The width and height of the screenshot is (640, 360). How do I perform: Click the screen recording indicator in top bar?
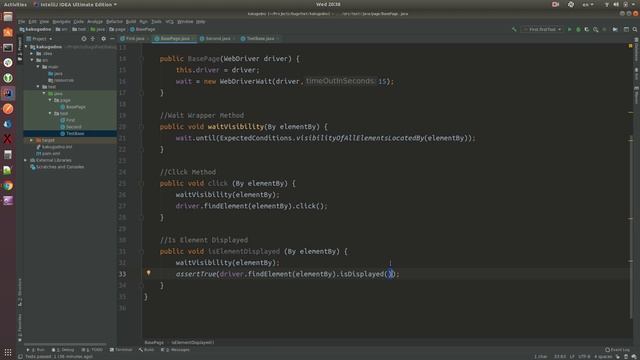[555, 4]
